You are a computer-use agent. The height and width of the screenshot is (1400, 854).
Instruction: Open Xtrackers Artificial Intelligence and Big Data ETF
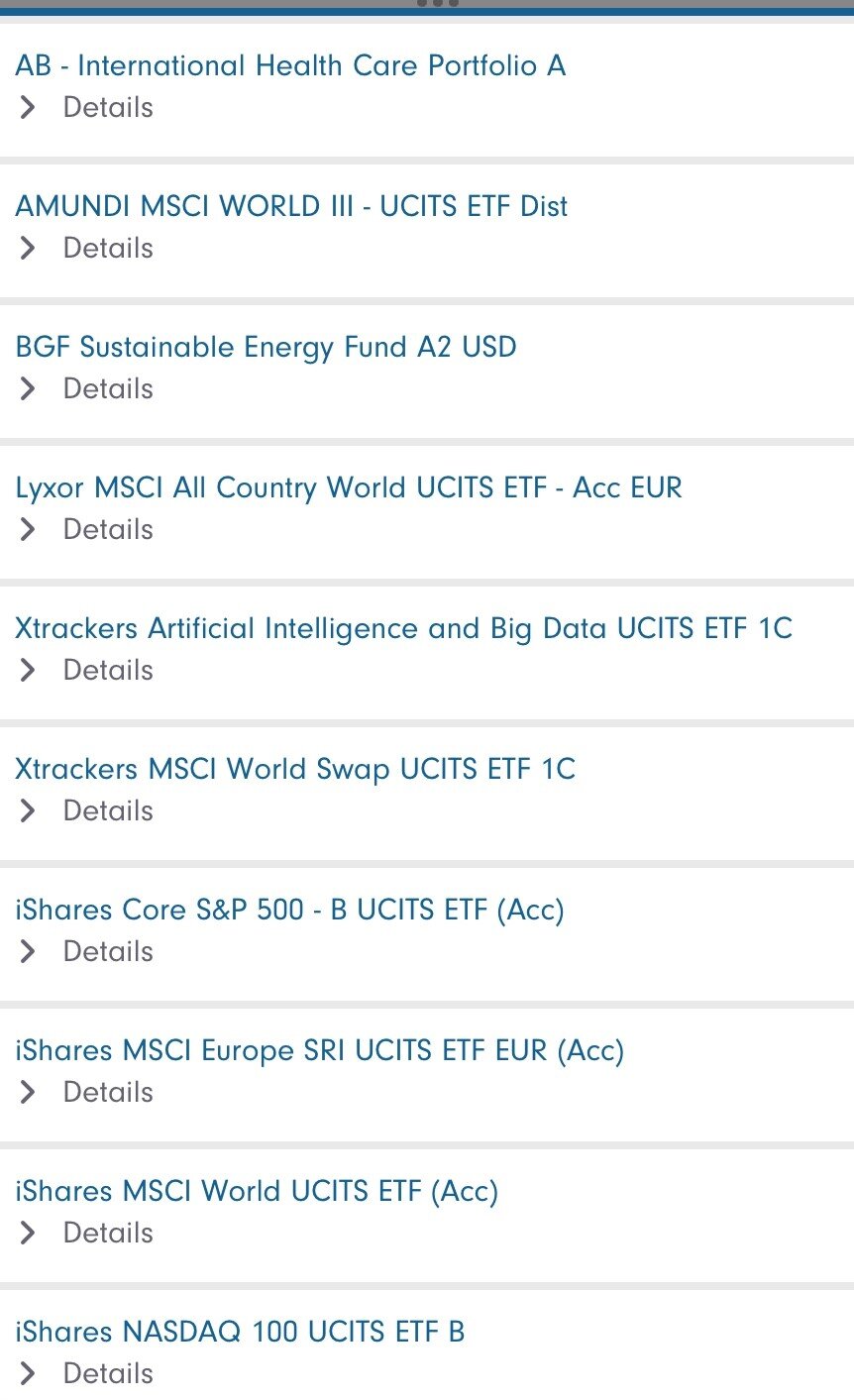pos(403,629)
